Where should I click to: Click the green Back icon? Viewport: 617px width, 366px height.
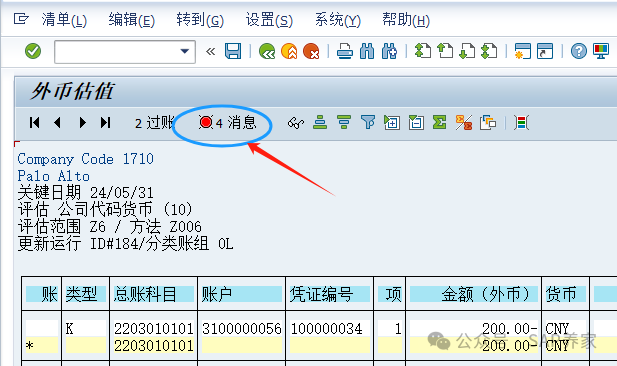pyautogui.click(x=267, y=51)
